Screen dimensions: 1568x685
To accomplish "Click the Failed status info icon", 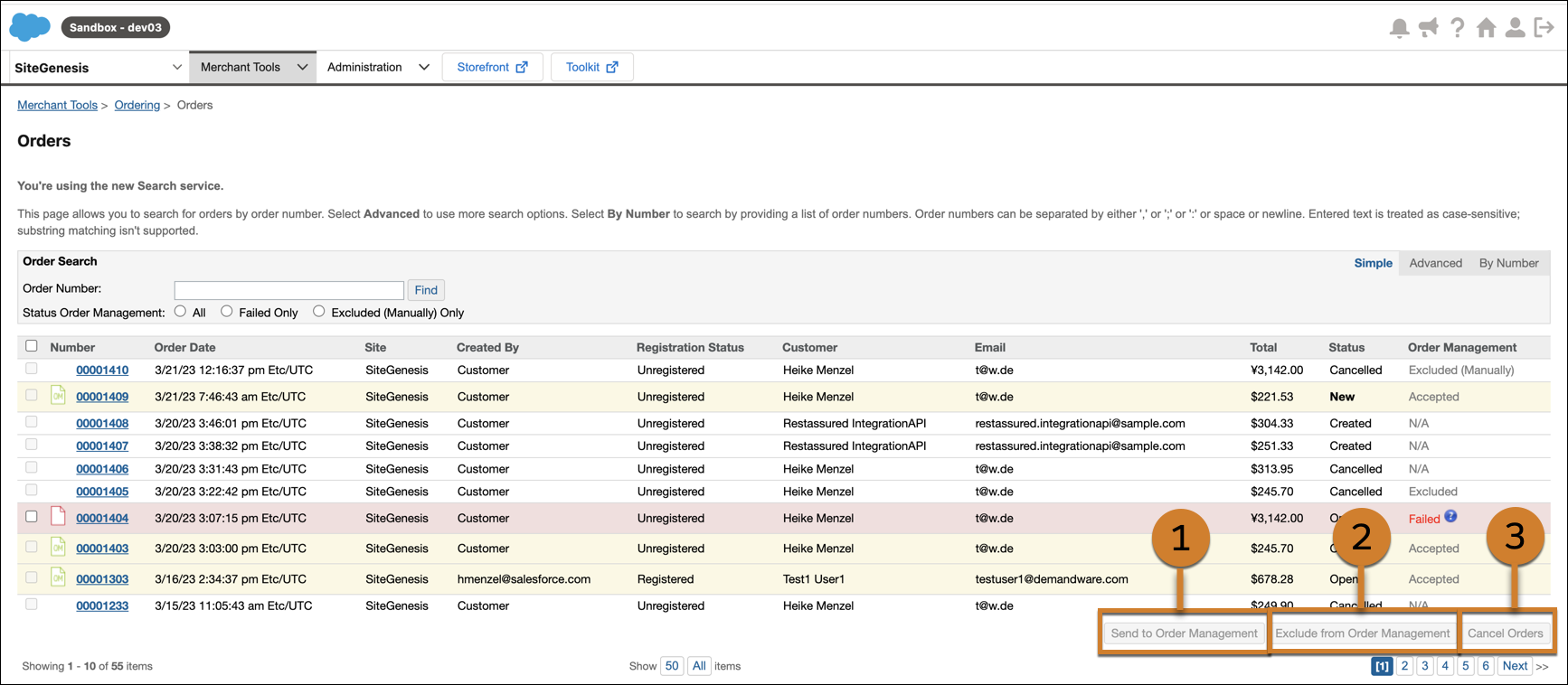I will click(x=1450, y=517).
